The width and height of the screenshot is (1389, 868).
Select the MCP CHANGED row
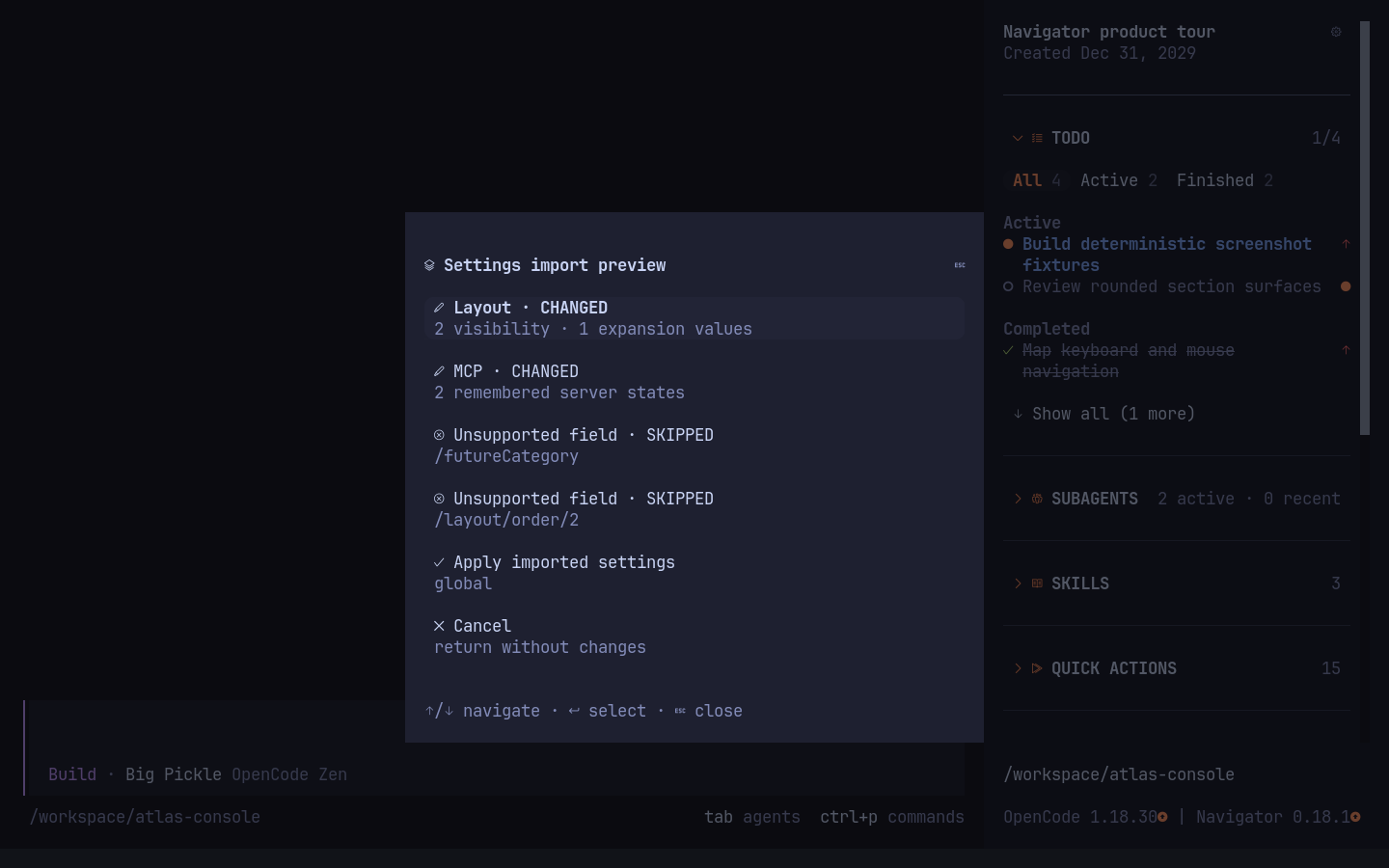[x=694, y=382]
